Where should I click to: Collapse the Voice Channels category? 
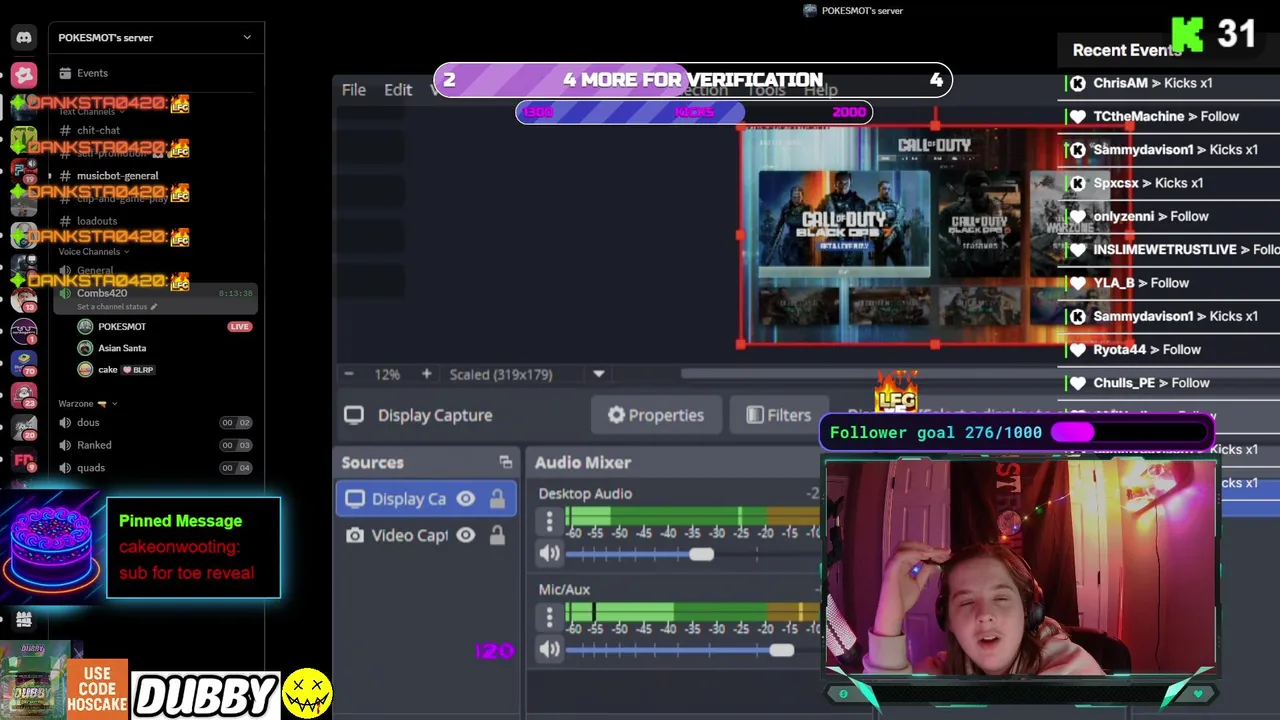pyautogui.click(x=93, y=252)
